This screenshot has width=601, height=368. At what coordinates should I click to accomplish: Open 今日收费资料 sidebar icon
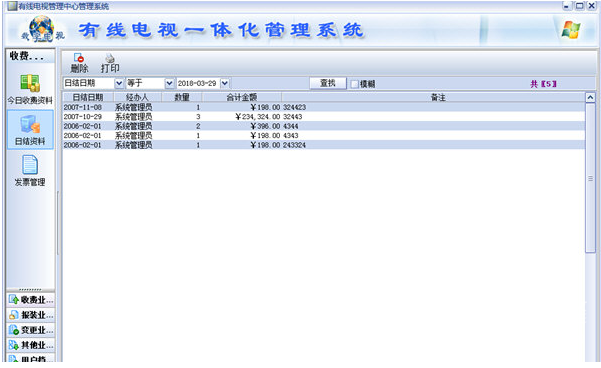(x=30, y=83)
